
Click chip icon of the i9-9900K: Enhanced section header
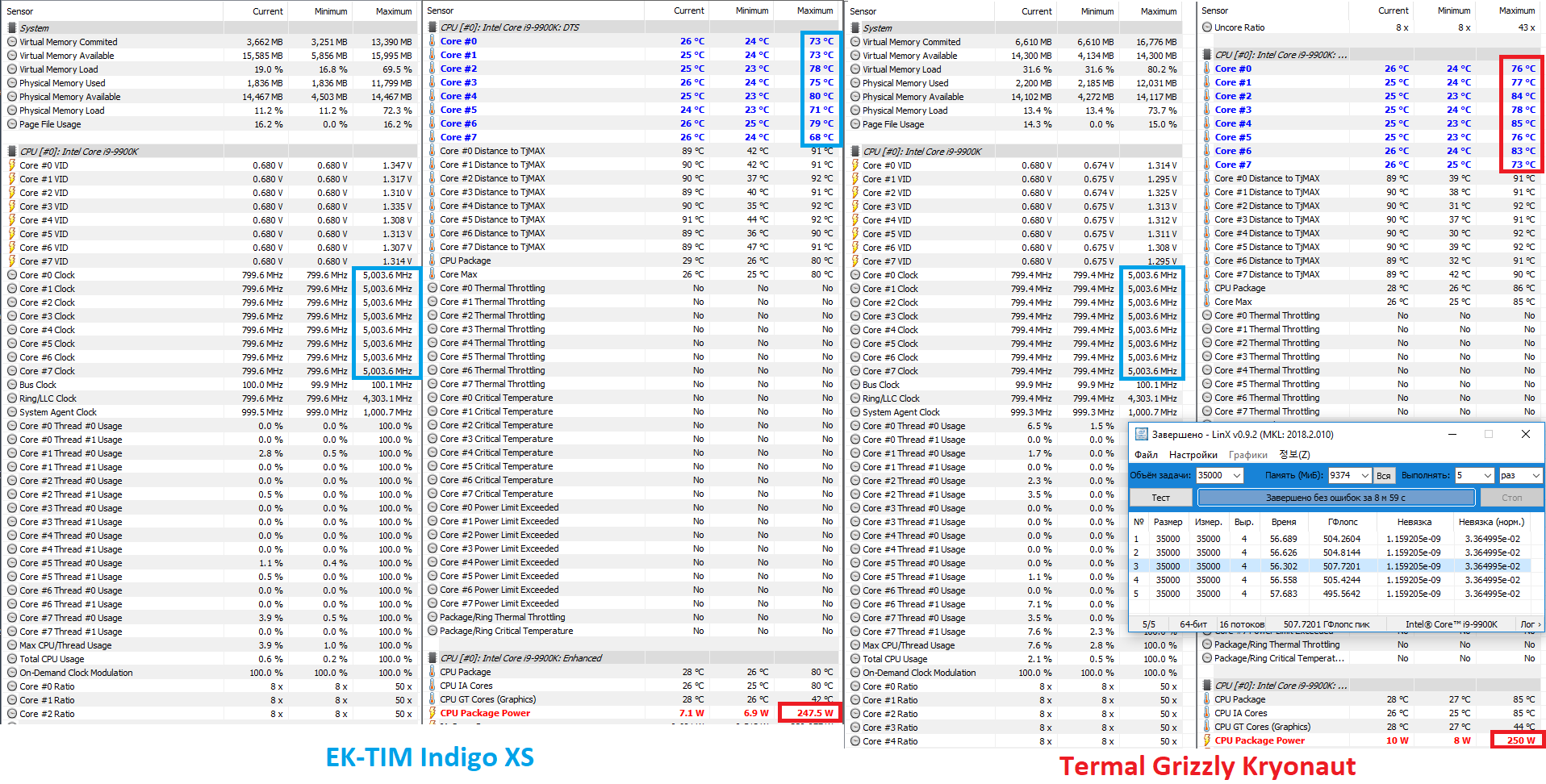click(x=432, y=658)
